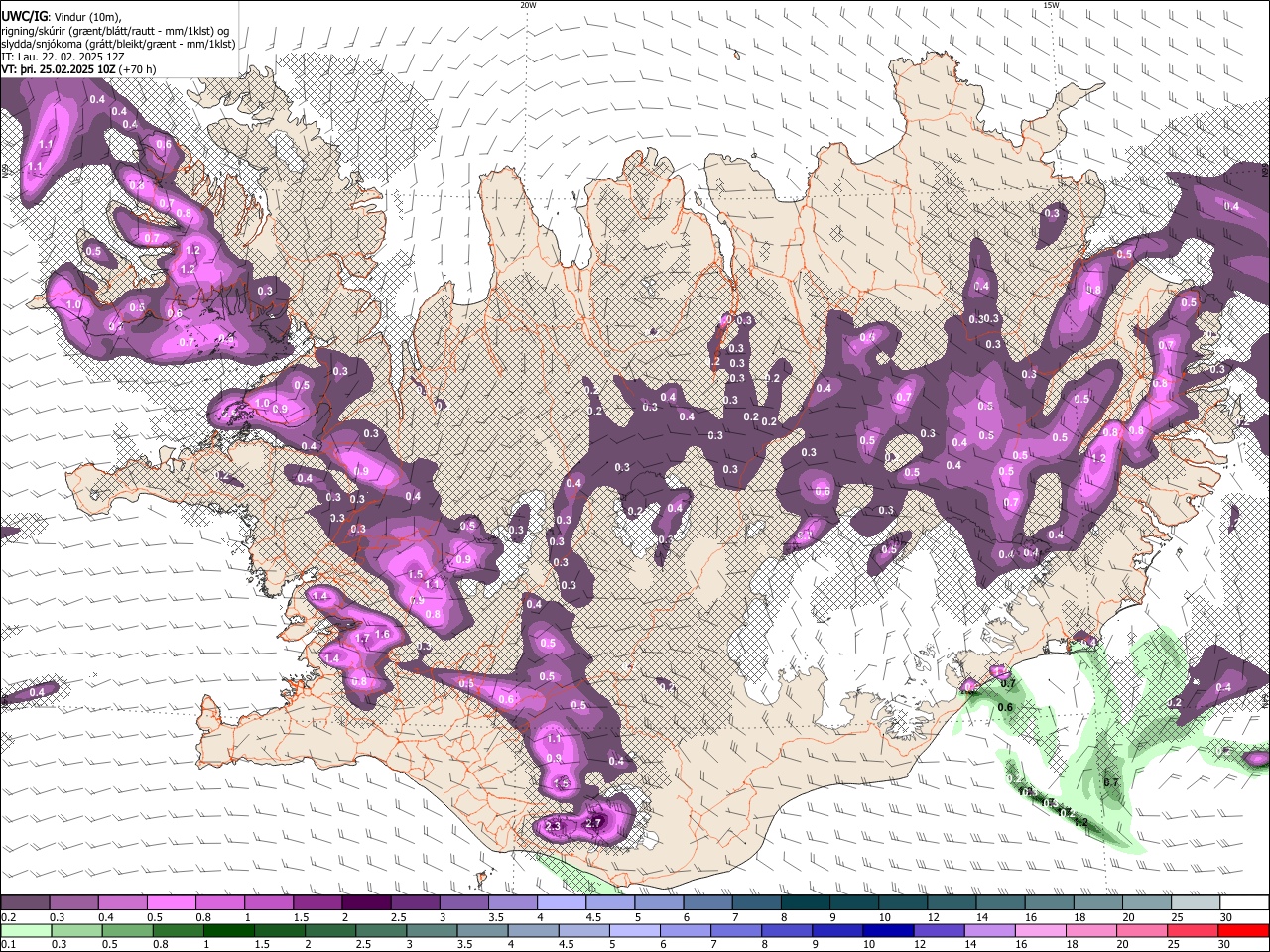
Task: Select the '30' label under lower legend
Action: pos(1224,944)
